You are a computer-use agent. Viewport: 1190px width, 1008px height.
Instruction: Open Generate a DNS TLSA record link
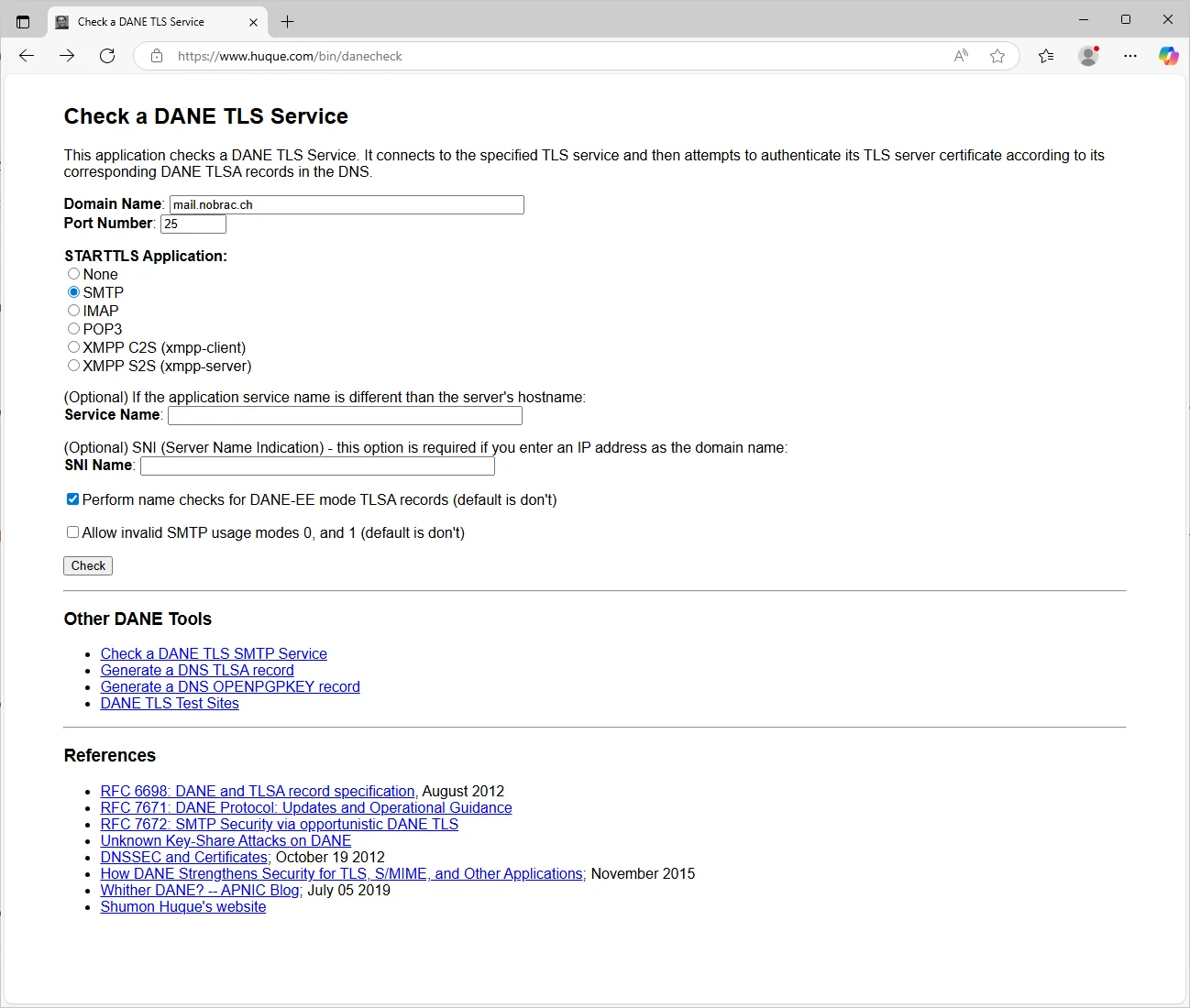tap(197, 670)
